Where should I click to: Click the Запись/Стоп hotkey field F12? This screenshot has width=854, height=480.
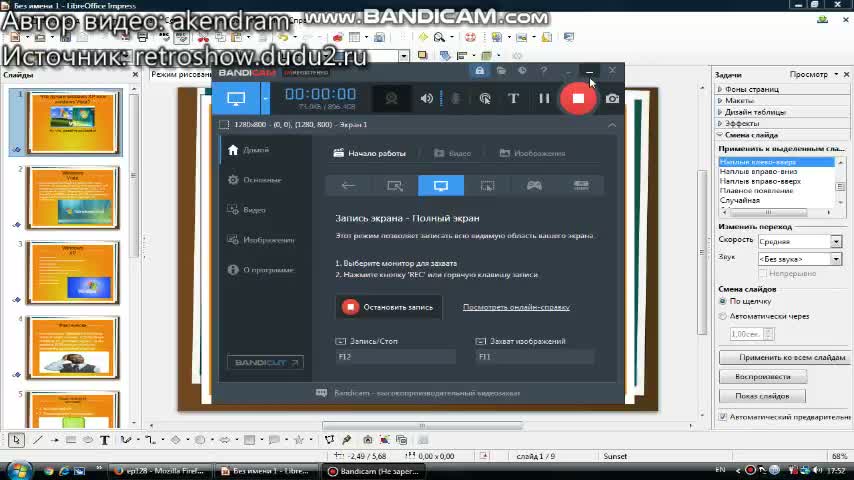pos(396,357)
